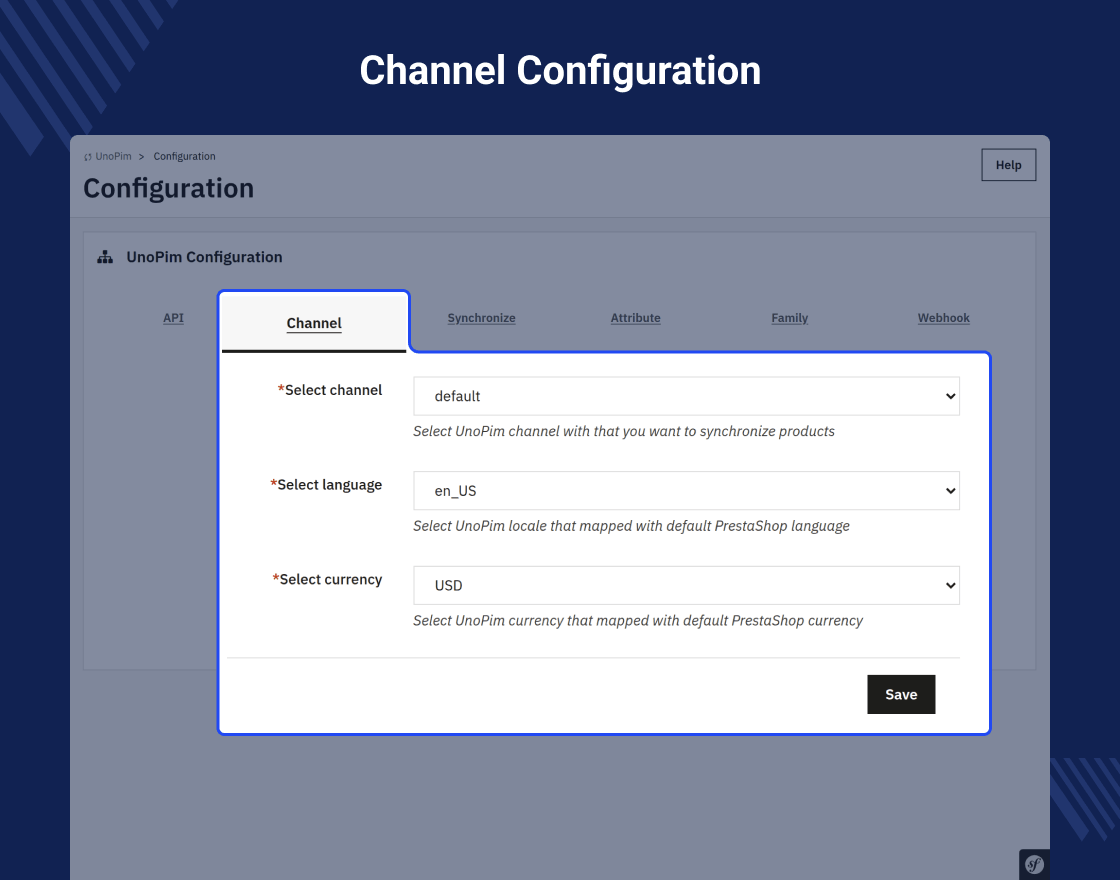Click the Select currency label

pos(327,579)
